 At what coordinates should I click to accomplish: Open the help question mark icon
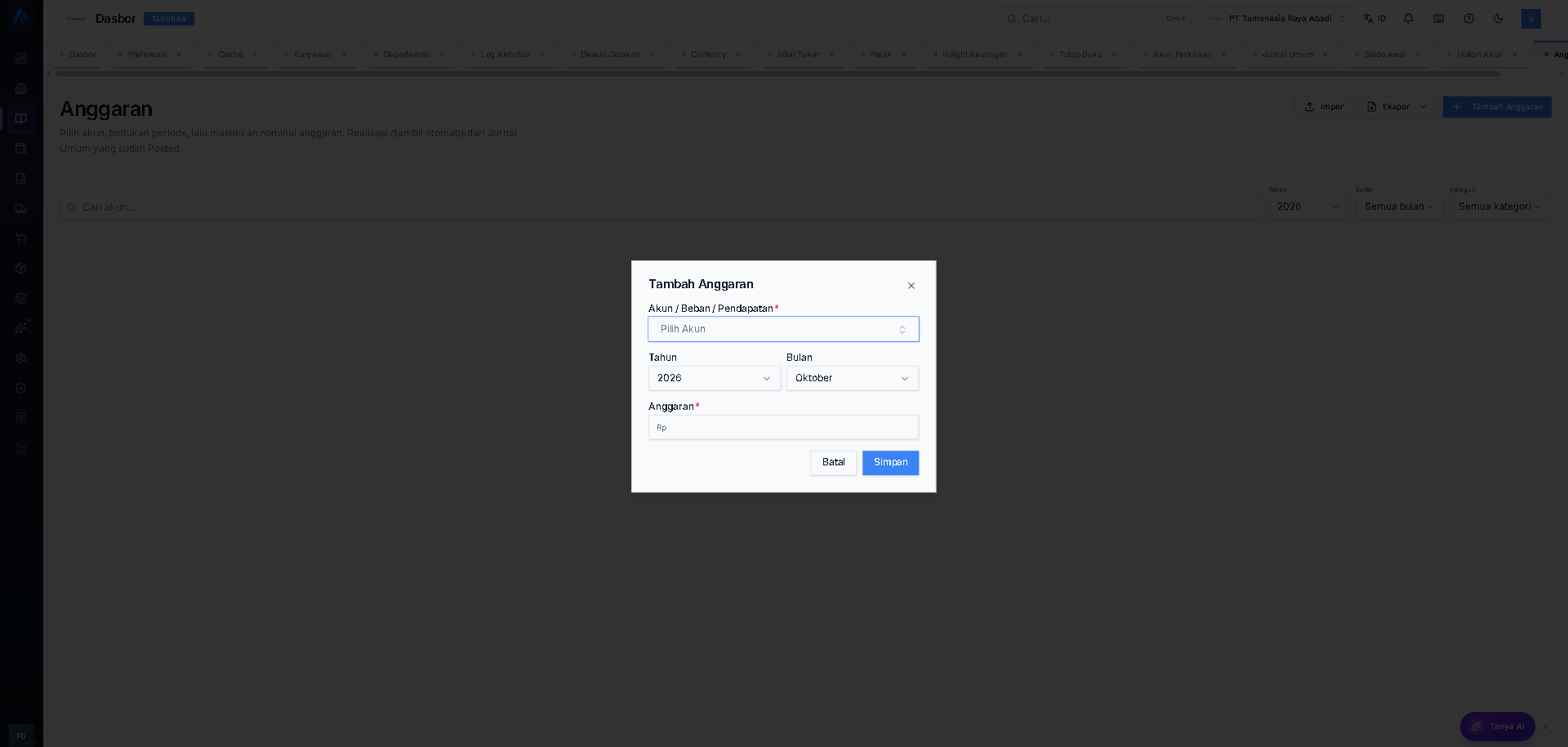(1468, 19)
